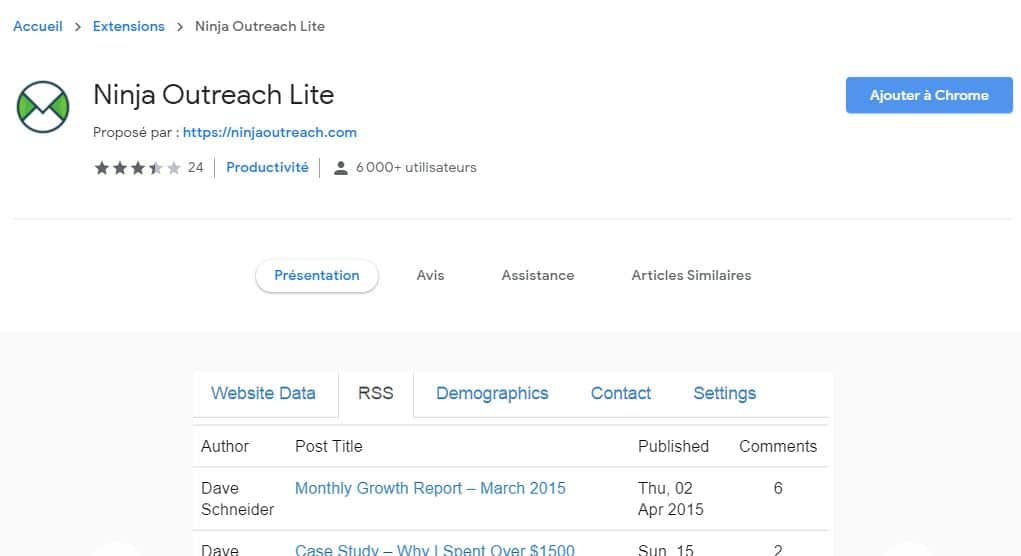Click the Post Title column header
This screenshot has width=1021, height=556.
click(329, 446)
